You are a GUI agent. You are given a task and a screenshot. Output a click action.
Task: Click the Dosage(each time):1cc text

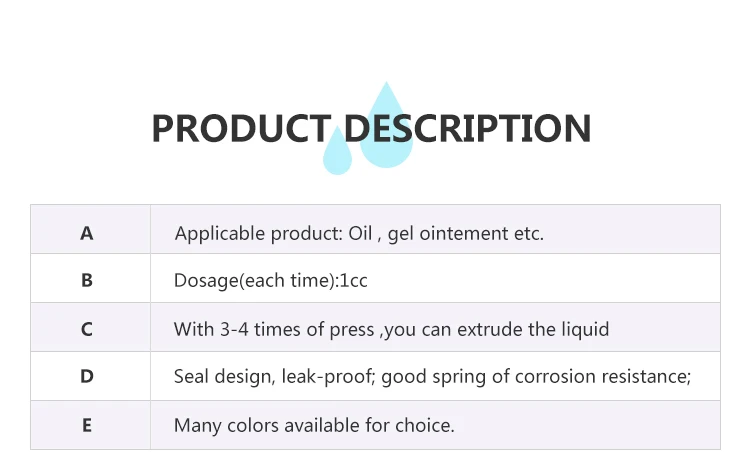pyautogui.click(x=271, y=281)
